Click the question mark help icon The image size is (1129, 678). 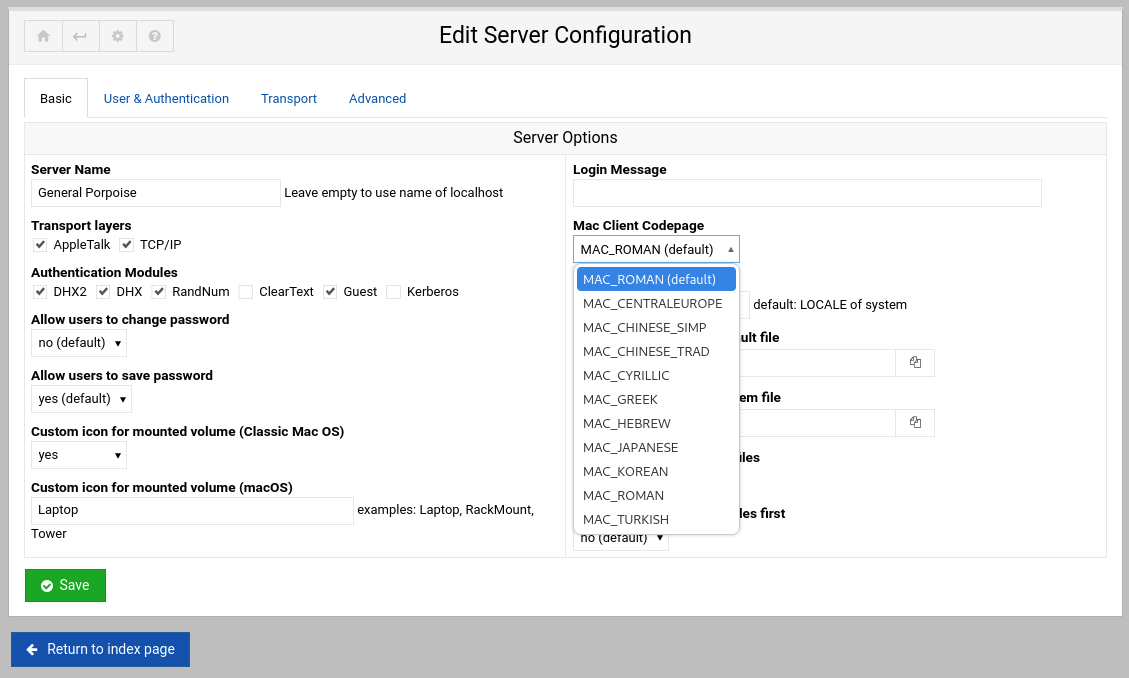pyautogui.click(x=154, y=35)
